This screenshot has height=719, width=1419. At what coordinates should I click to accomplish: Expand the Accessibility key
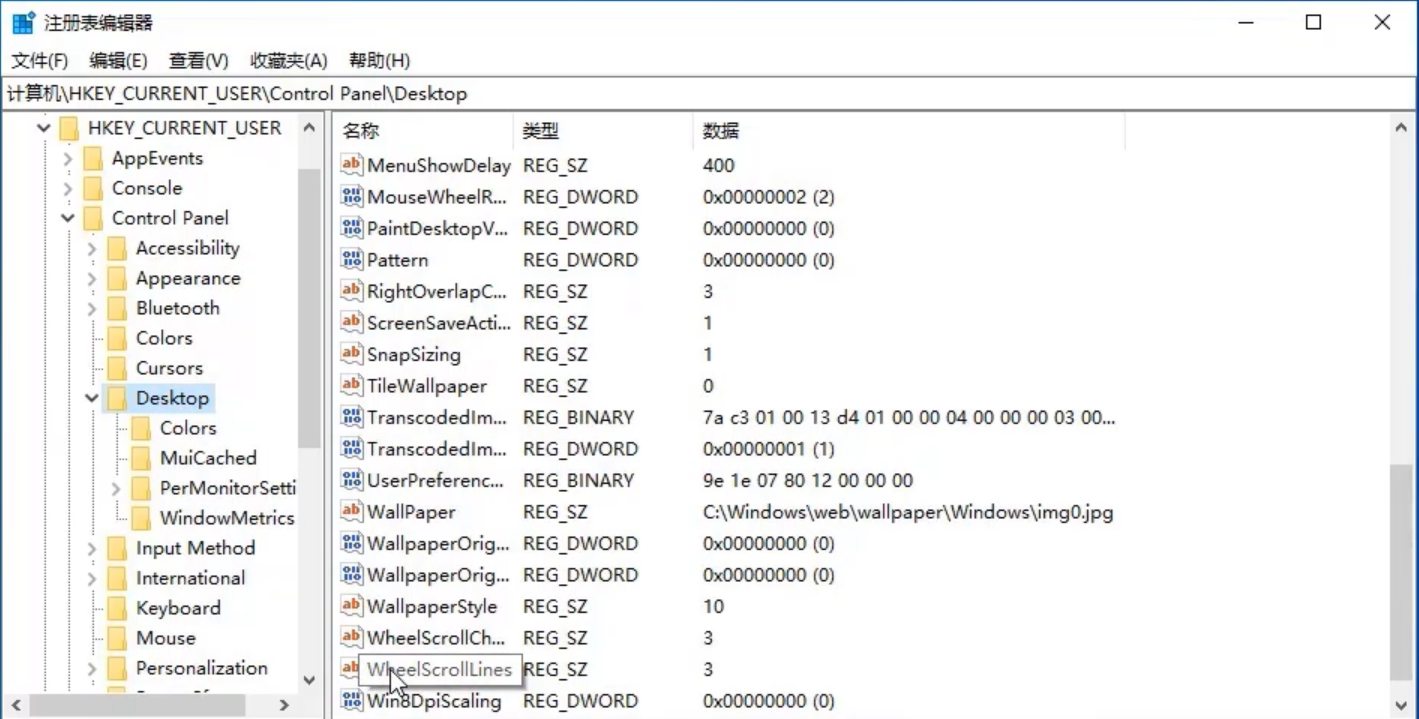(92, 248)
